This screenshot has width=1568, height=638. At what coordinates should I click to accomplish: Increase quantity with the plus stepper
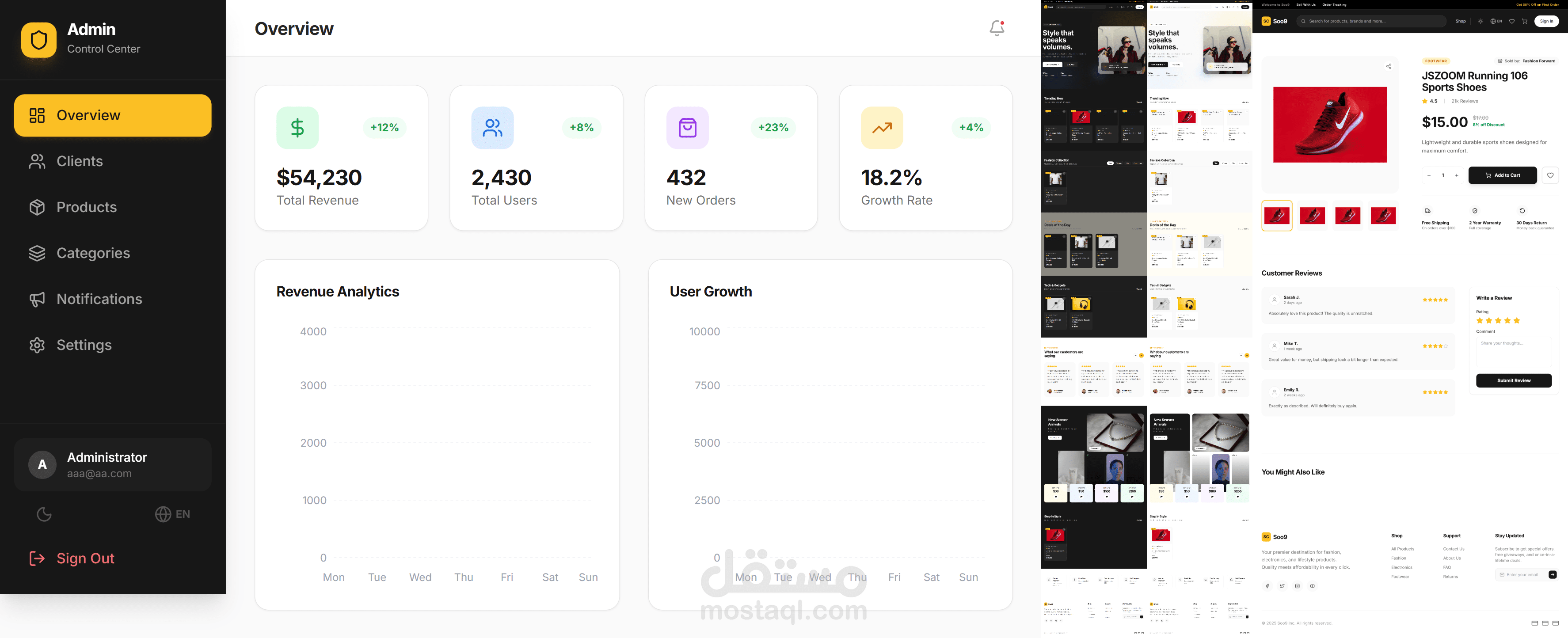click(x=1457, y=175)
